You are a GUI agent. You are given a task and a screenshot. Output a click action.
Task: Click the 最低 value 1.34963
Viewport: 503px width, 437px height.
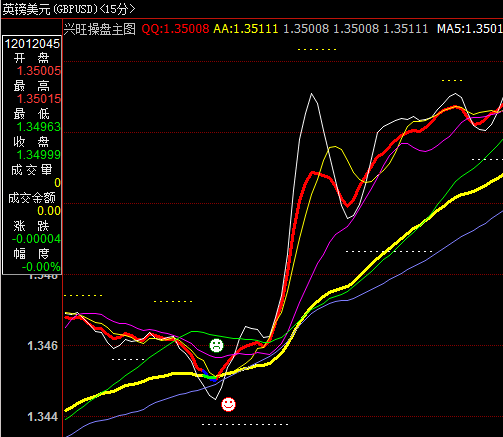click(39, 127)
